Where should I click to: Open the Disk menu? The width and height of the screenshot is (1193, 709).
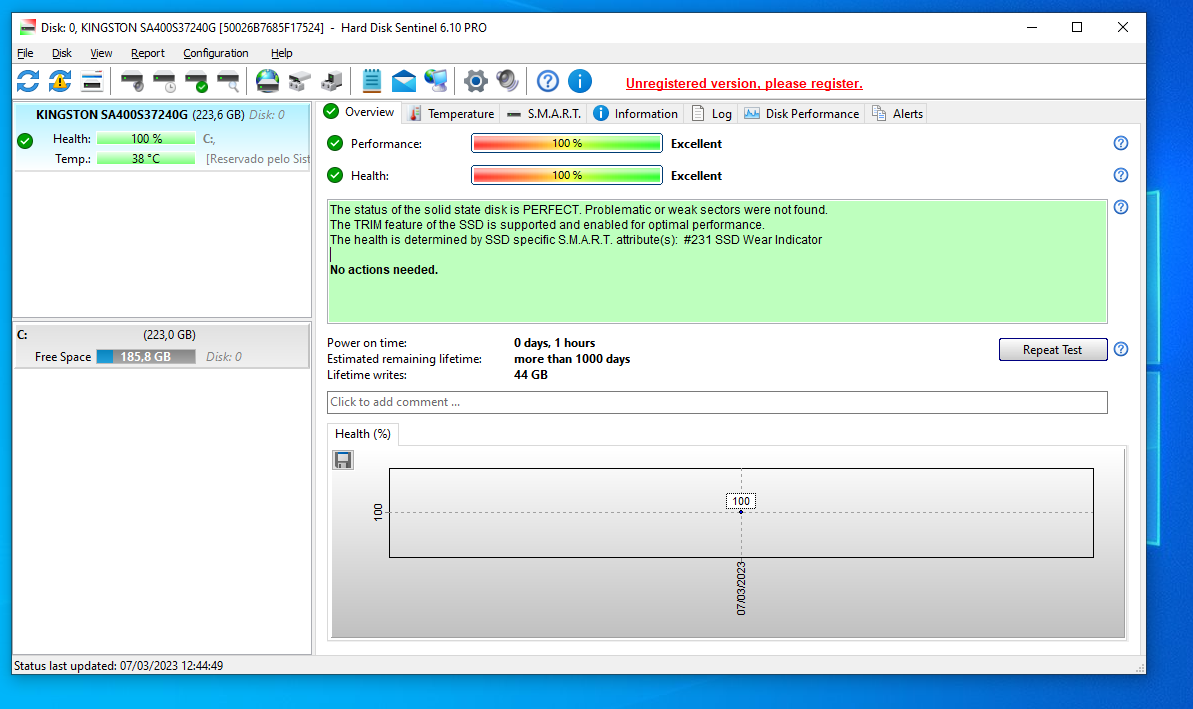pos(62,53)
